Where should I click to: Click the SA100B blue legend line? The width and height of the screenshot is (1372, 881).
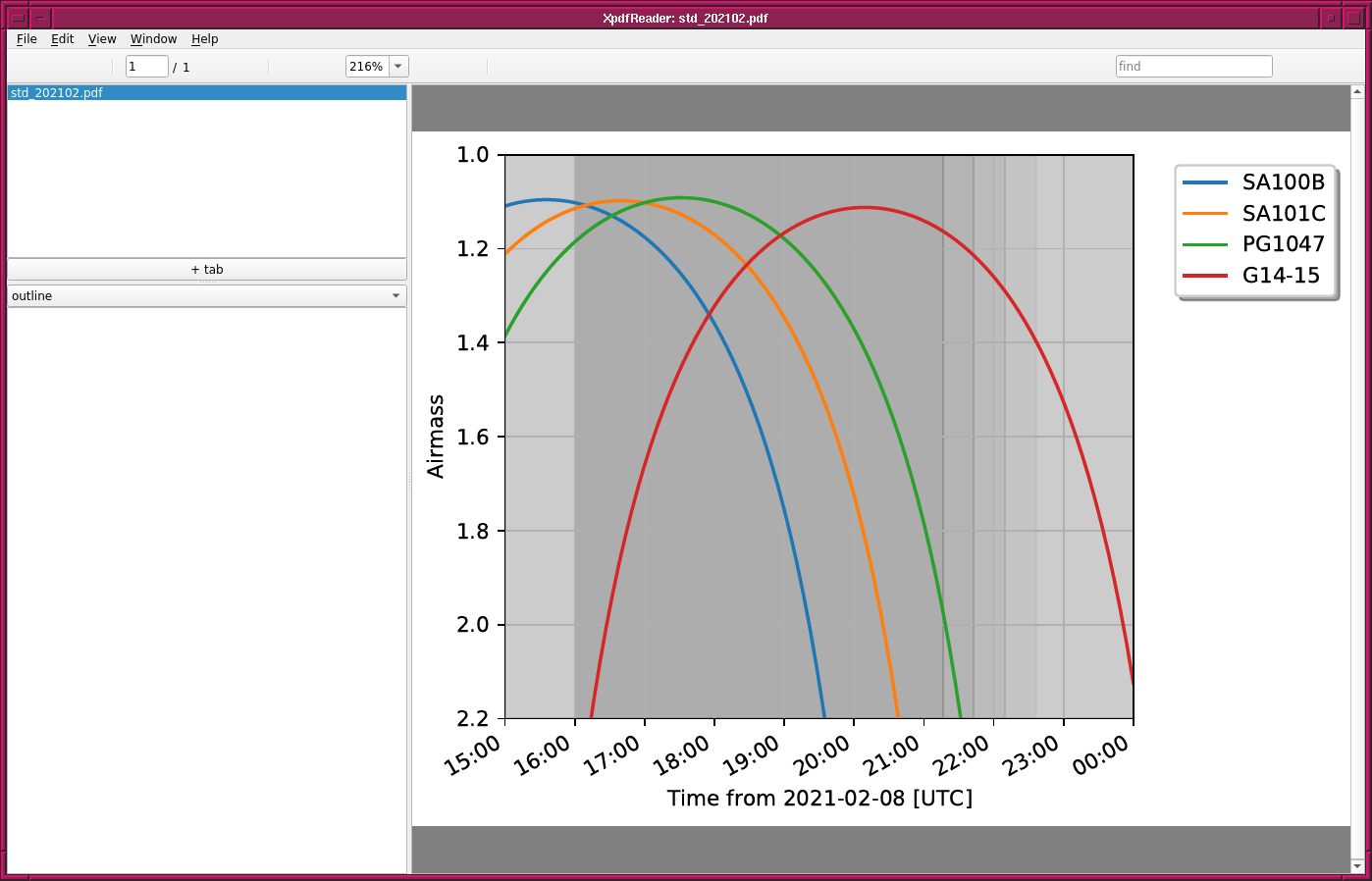click(1205, 182)
